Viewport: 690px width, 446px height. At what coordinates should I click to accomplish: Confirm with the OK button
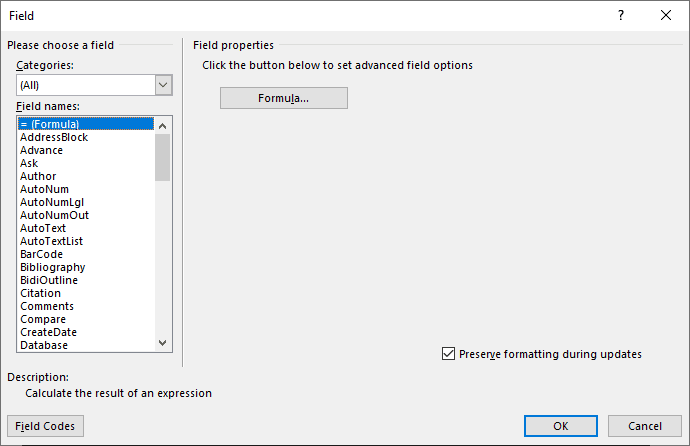click(561, 426)
